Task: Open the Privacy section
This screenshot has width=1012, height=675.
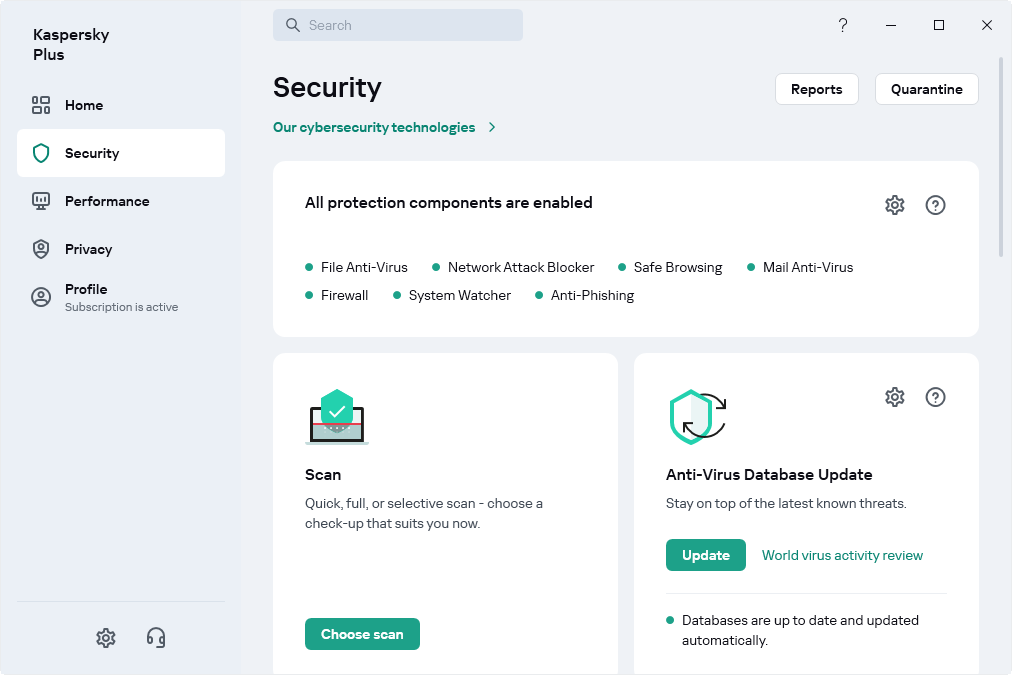Action: 88,249
